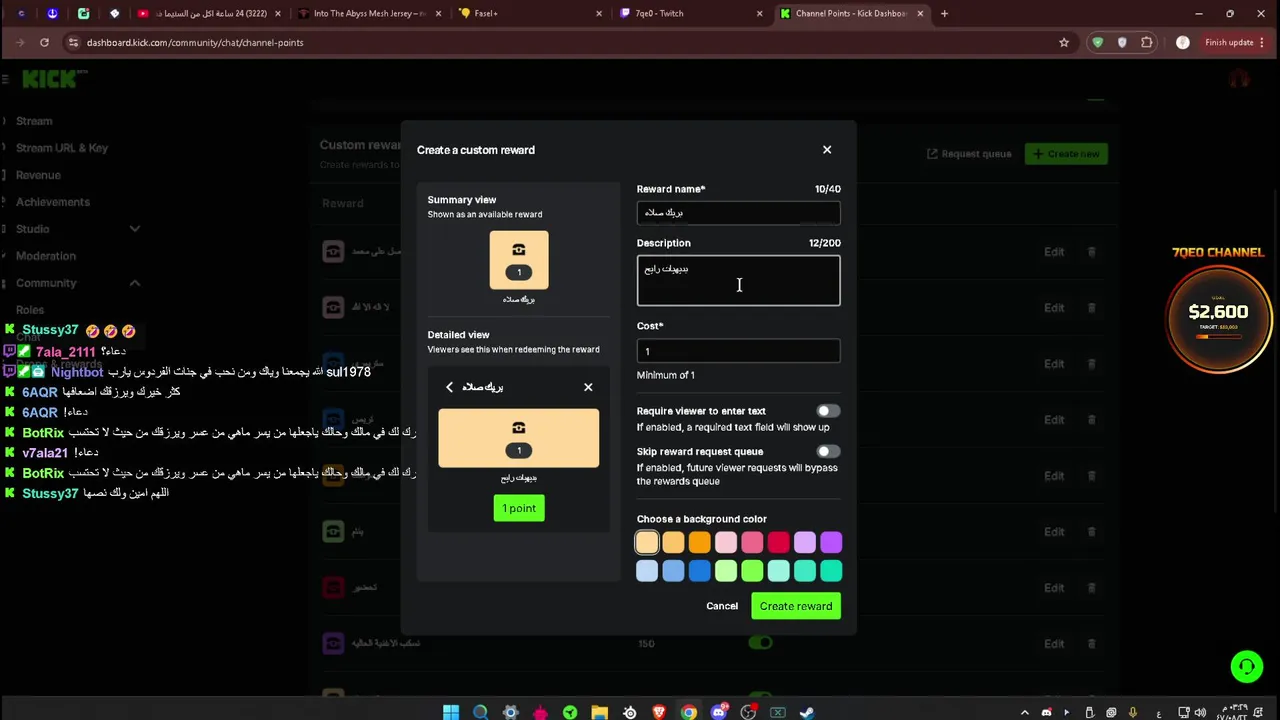
Task: Close the detailed view reward preview
Action: (588, 387)
